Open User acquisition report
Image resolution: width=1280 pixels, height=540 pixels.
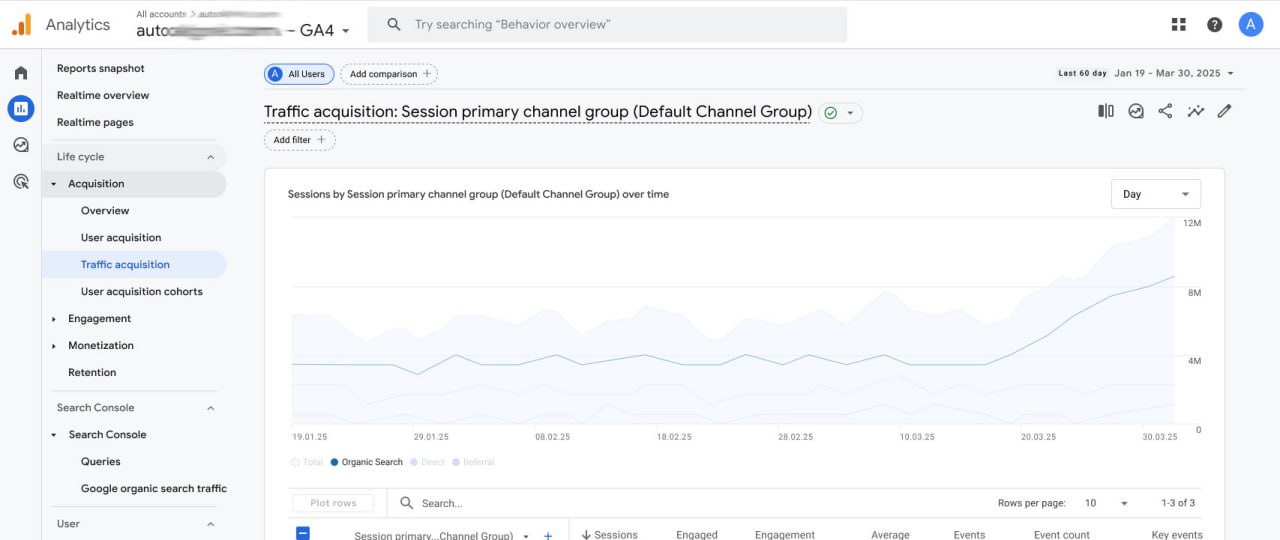tap(121, 238)
